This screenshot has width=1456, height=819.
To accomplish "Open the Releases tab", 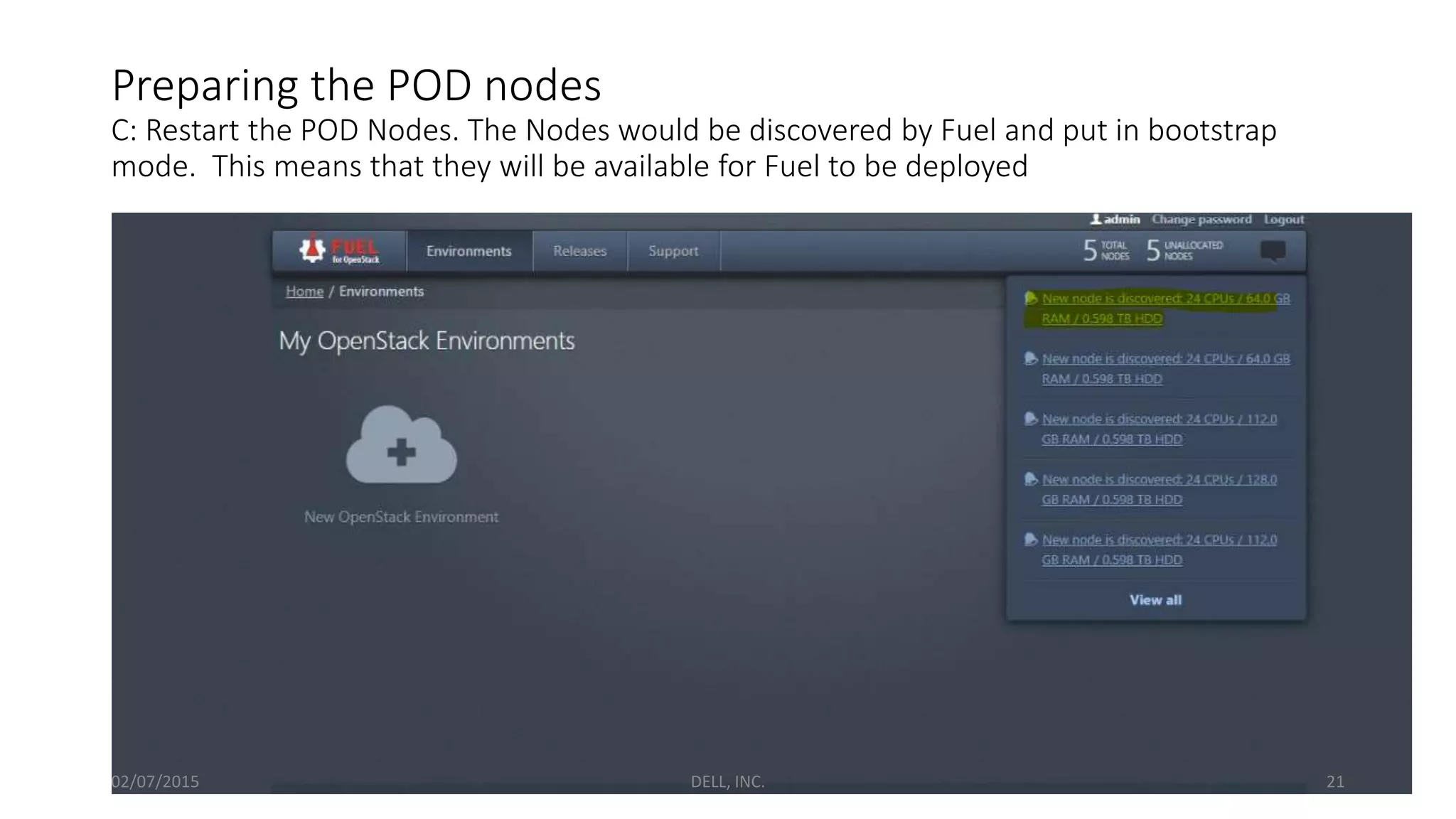I will [579, 251].
